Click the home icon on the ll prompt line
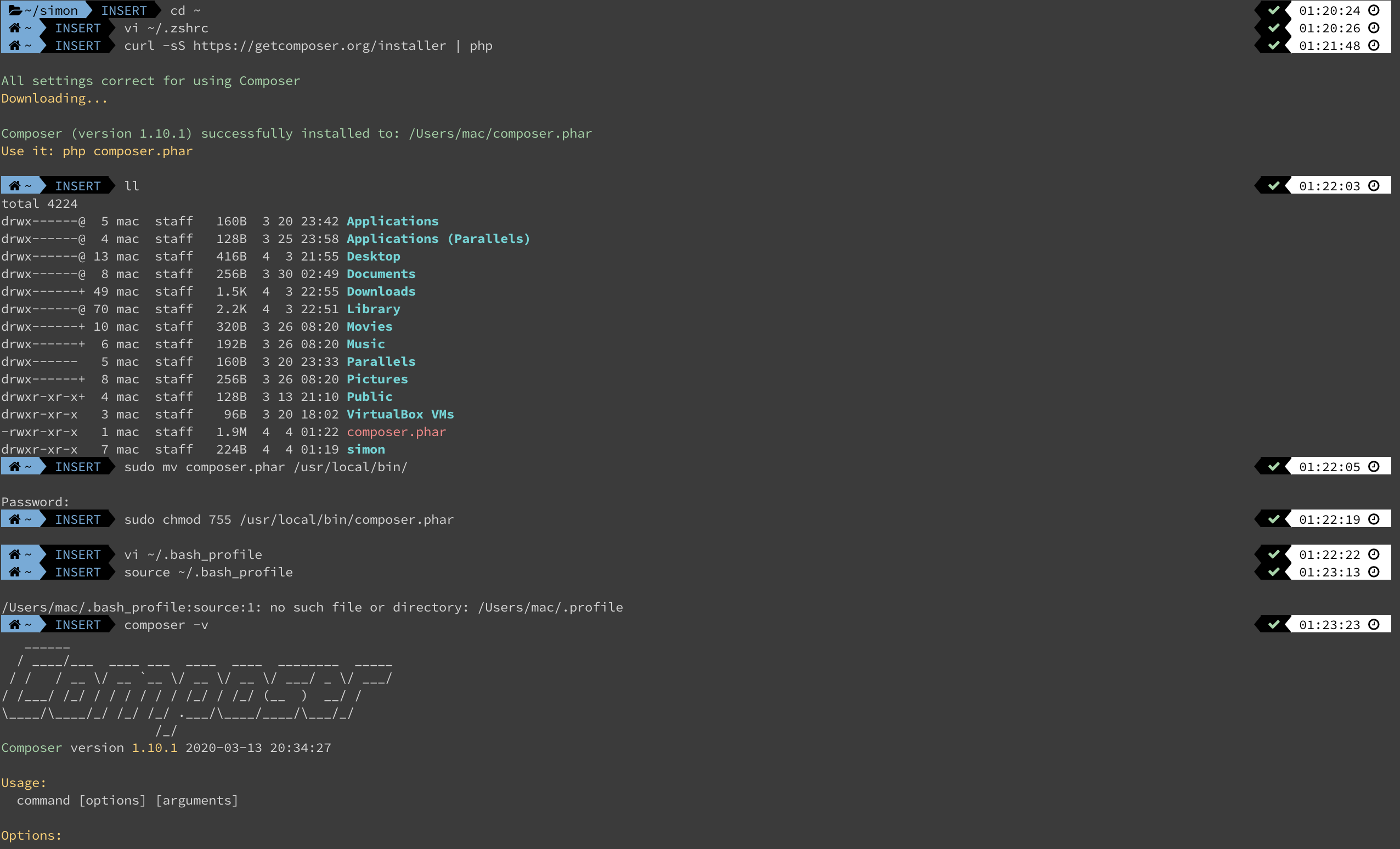Image resolution: width=1400 pixels, height=849 pixels. click(x=15, y=186)
